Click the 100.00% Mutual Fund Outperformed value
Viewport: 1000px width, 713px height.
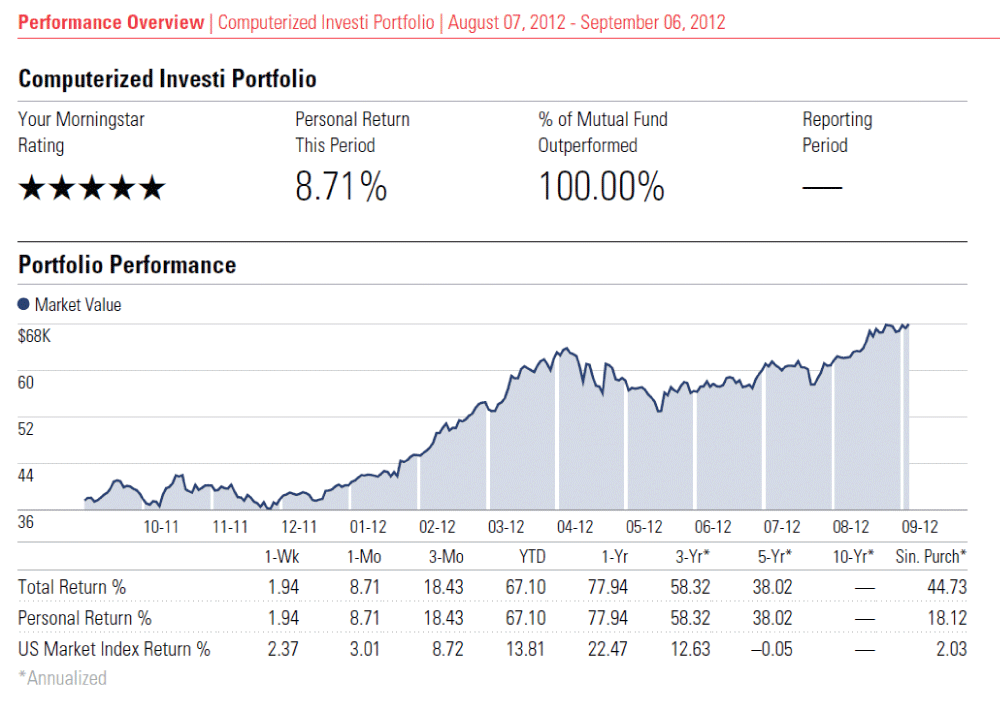click(601, 187)
